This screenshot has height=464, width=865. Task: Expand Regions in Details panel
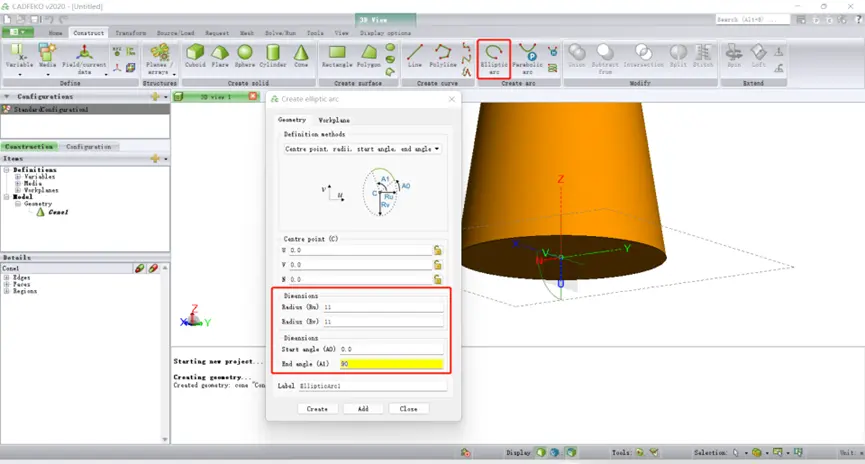[7, 291]
